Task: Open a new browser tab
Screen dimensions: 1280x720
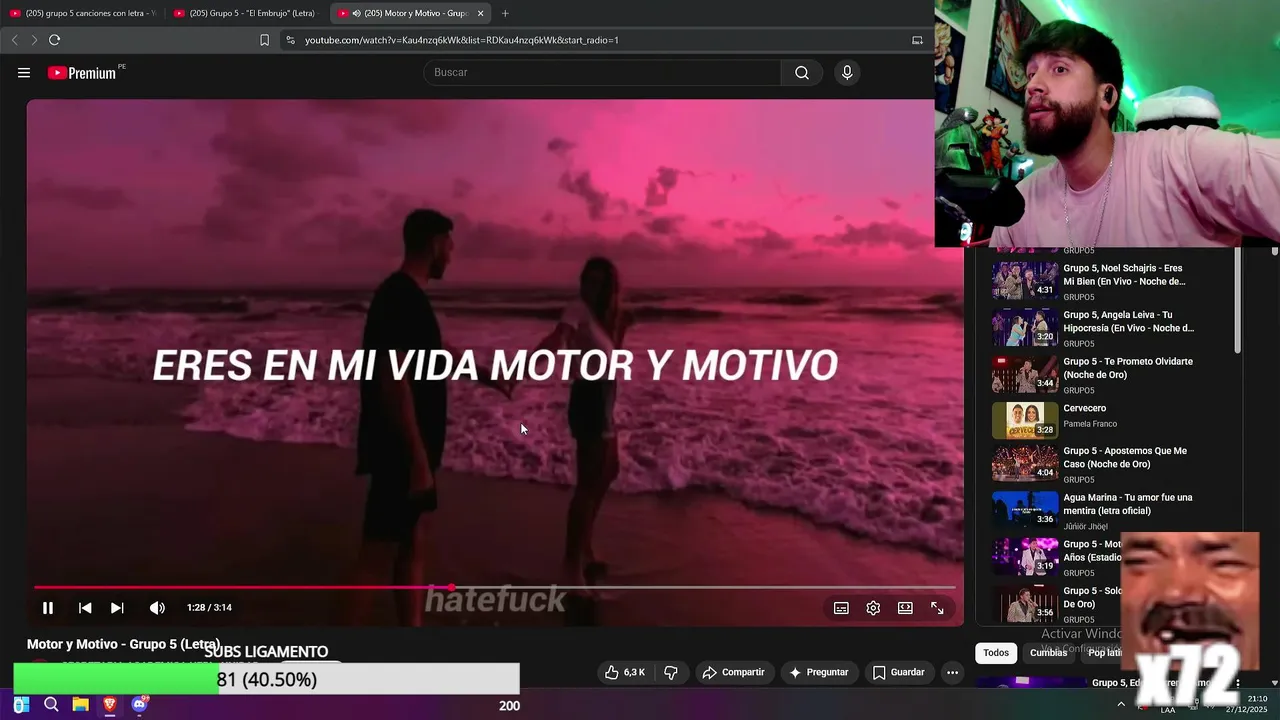Action: (505, 13)
